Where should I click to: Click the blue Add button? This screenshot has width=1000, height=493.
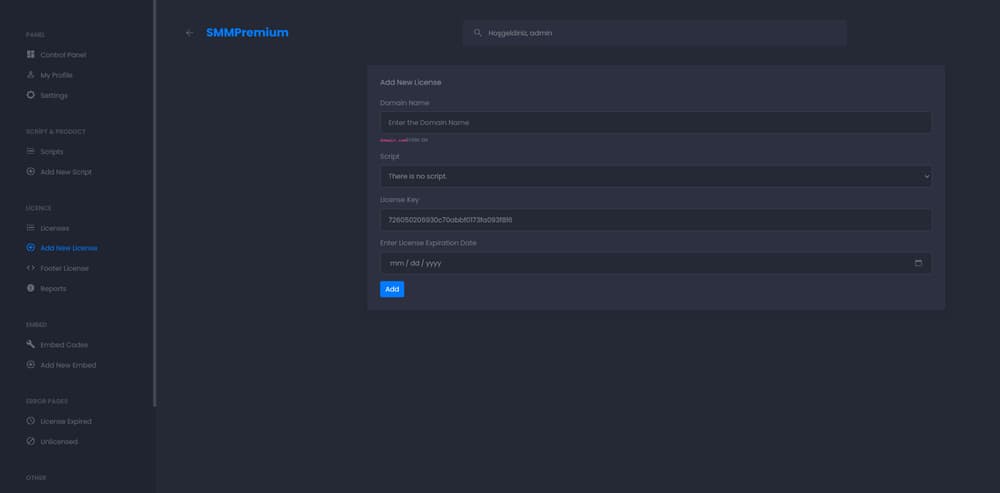[392, 289]
